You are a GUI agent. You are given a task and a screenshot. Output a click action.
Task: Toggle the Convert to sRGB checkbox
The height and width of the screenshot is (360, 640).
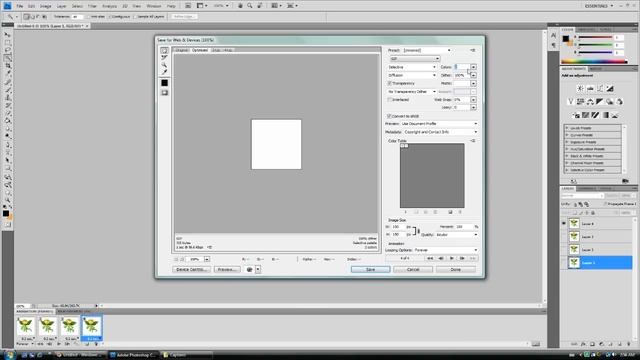[389, 116]
